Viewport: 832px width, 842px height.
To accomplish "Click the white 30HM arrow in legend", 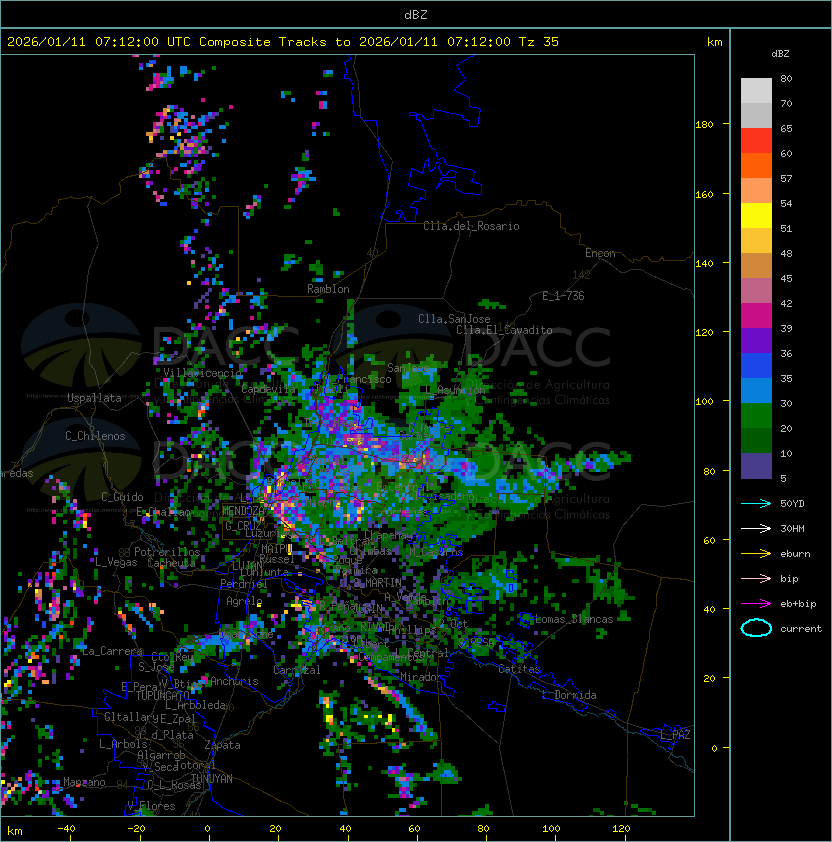I will tap(756, 528).
